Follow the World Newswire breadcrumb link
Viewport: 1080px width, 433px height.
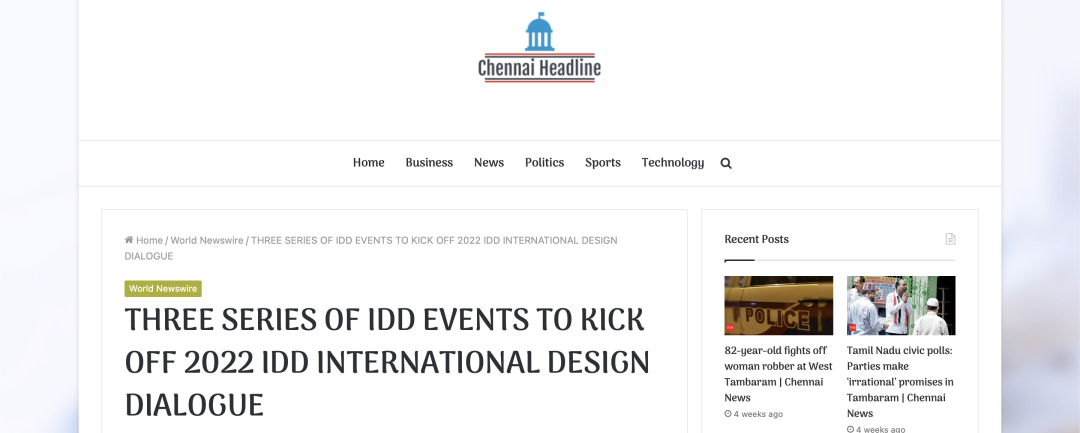[x=207, y=240]
